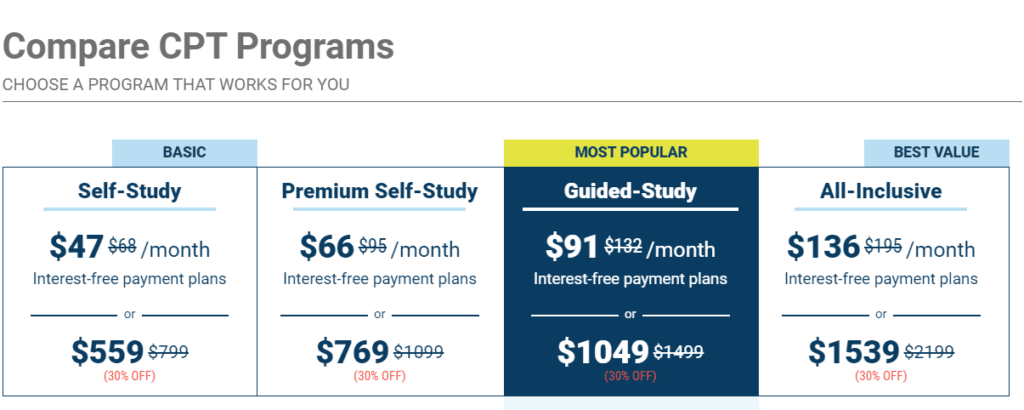
Task: Select the All-Inclusive program heading
Action: 881,191
